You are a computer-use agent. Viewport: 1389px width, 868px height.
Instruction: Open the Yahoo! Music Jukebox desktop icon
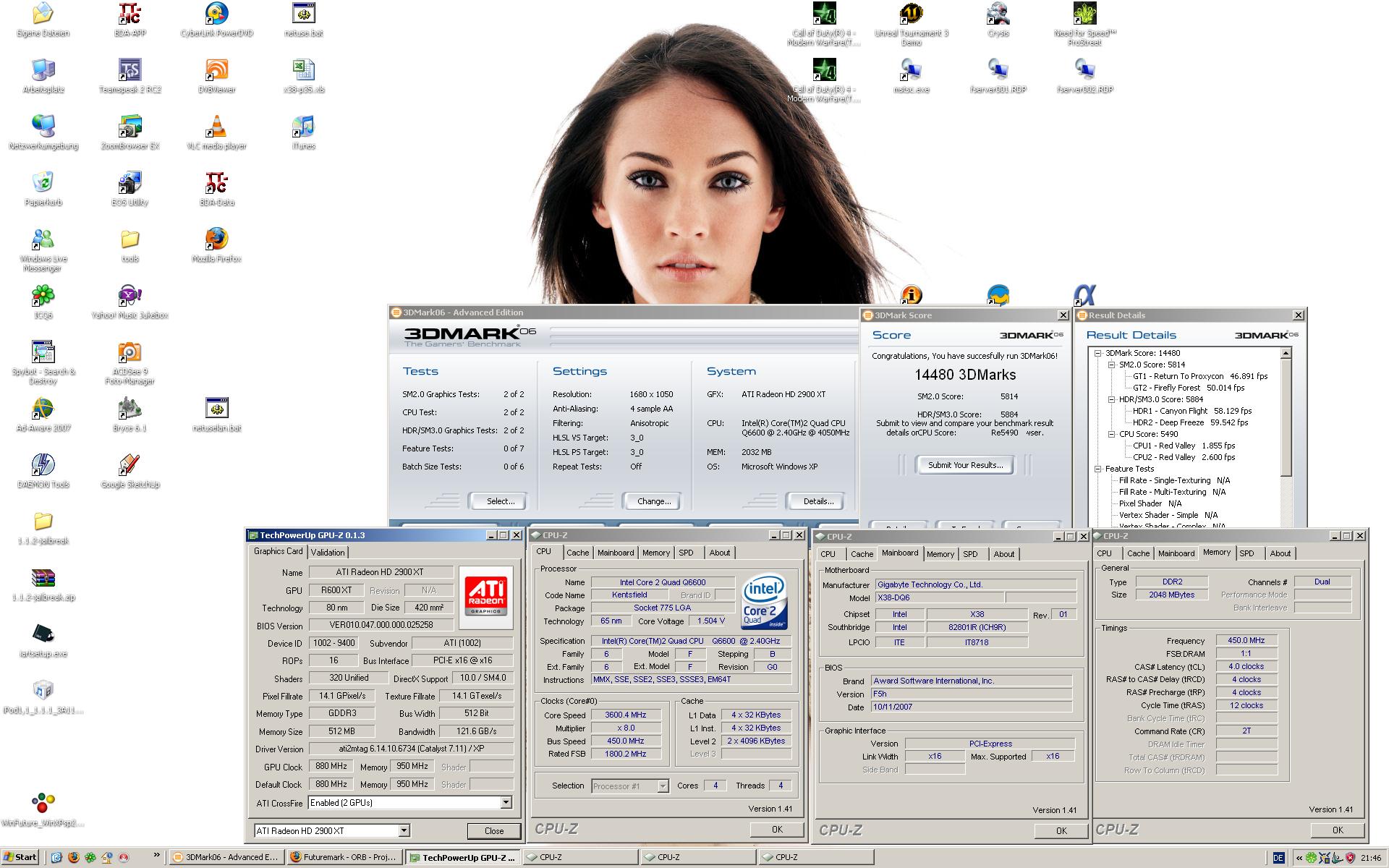pos(130,302)
